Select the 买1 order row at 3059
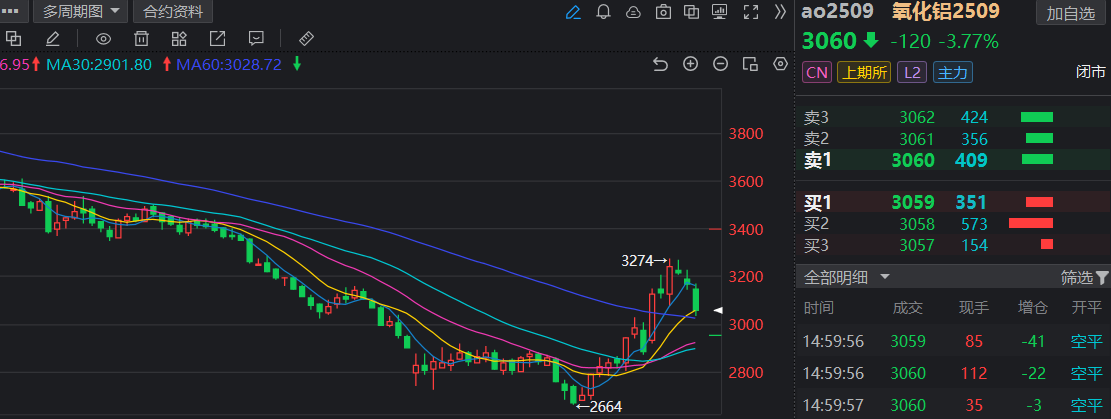The height and width of the screenshot is (419, 1111). click(x=953, y=203)
